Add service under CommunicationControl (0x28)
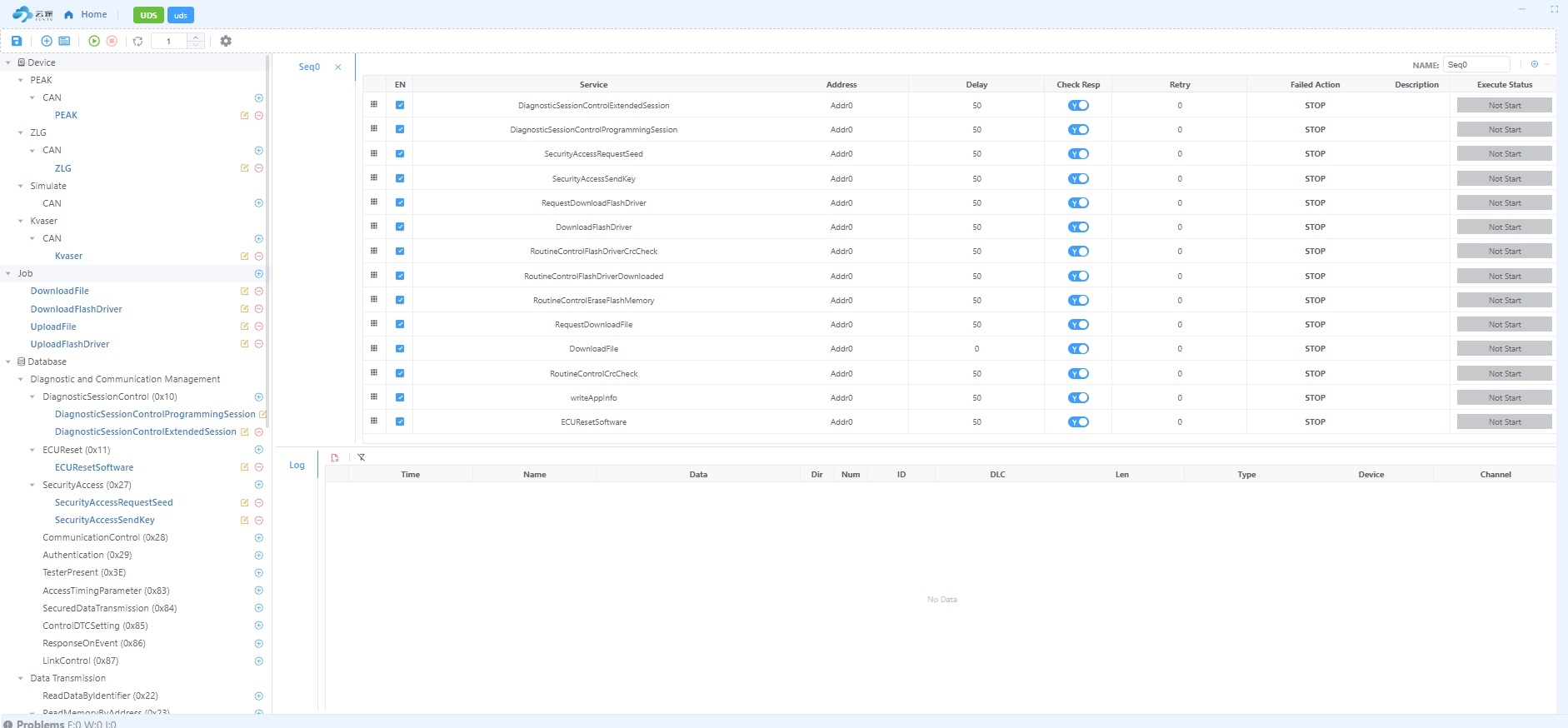Image resolution: width=1568 pixels, height=728 pixels. (x=259, y=538)
